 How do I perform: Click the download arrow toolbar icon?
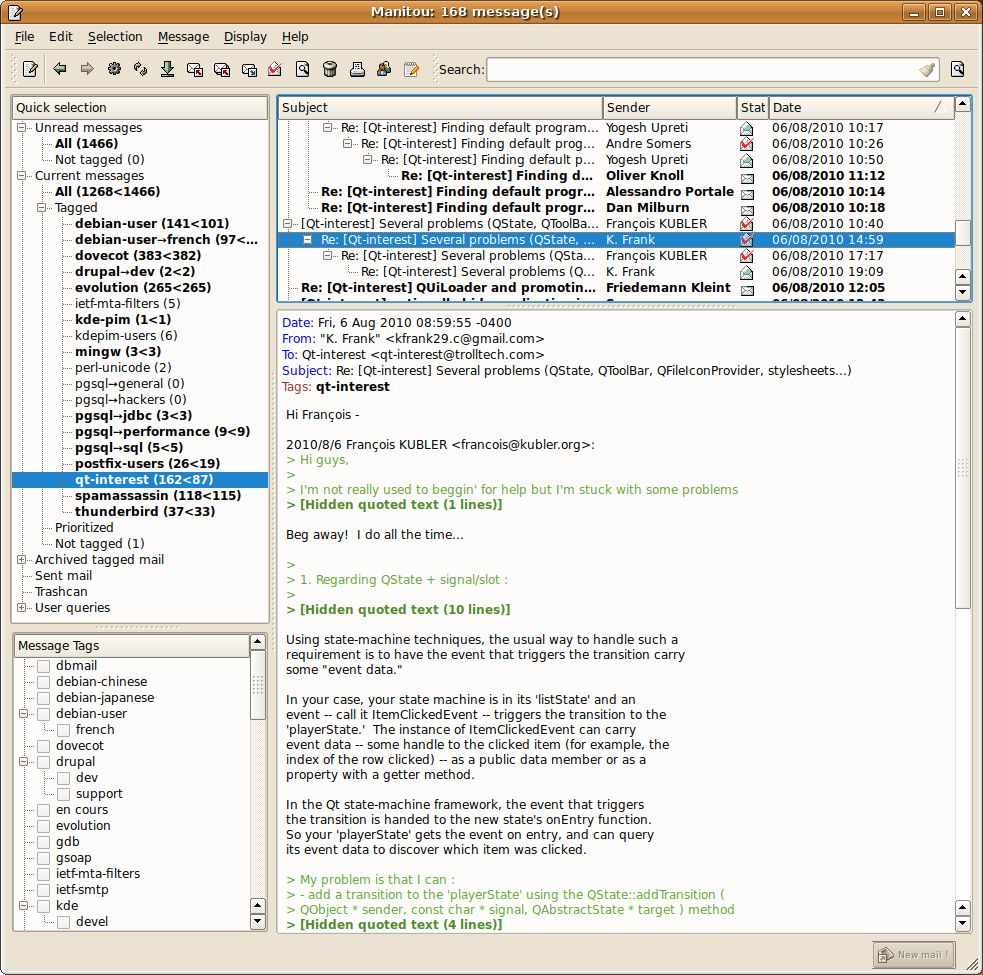(168, 69)
